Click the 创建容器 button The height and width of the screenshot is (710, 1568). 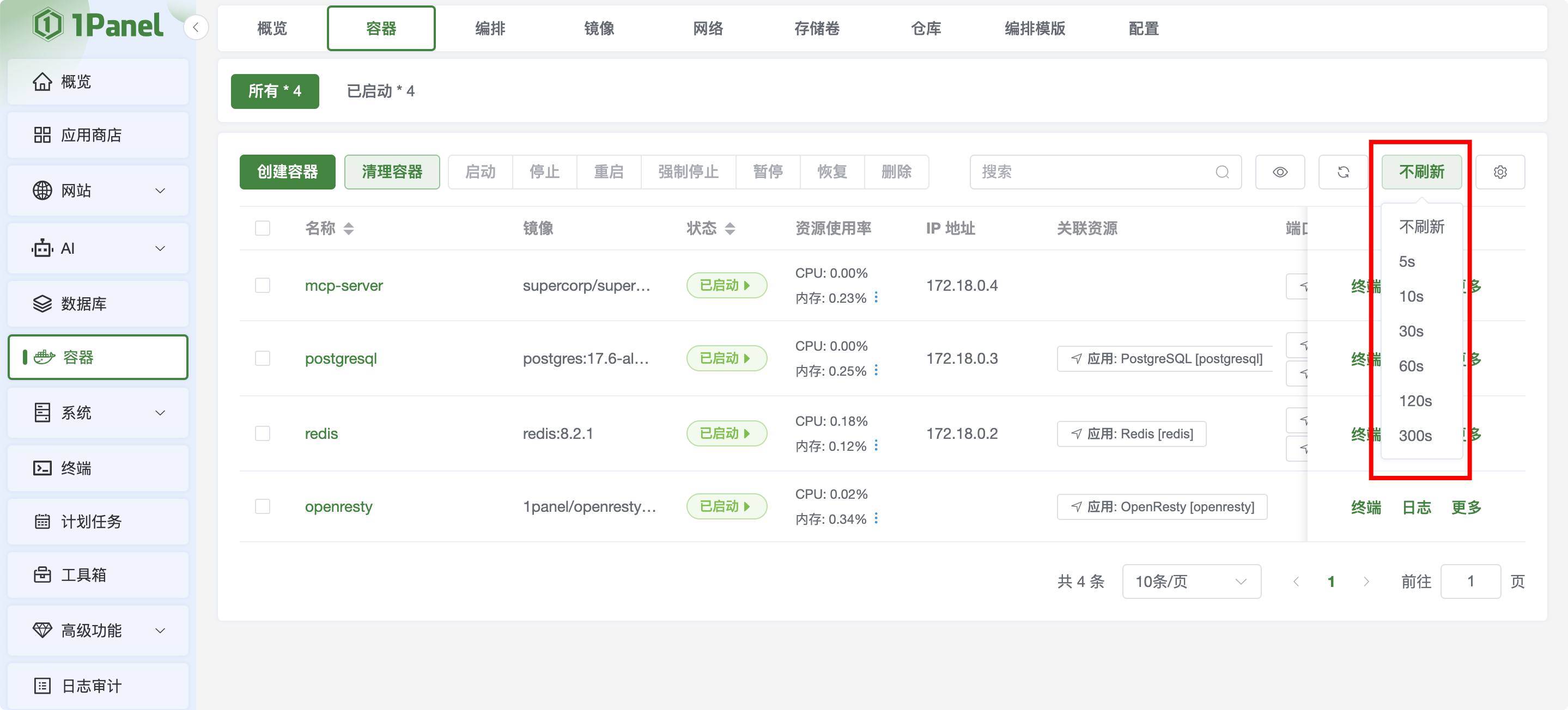[x=287, y=172]
